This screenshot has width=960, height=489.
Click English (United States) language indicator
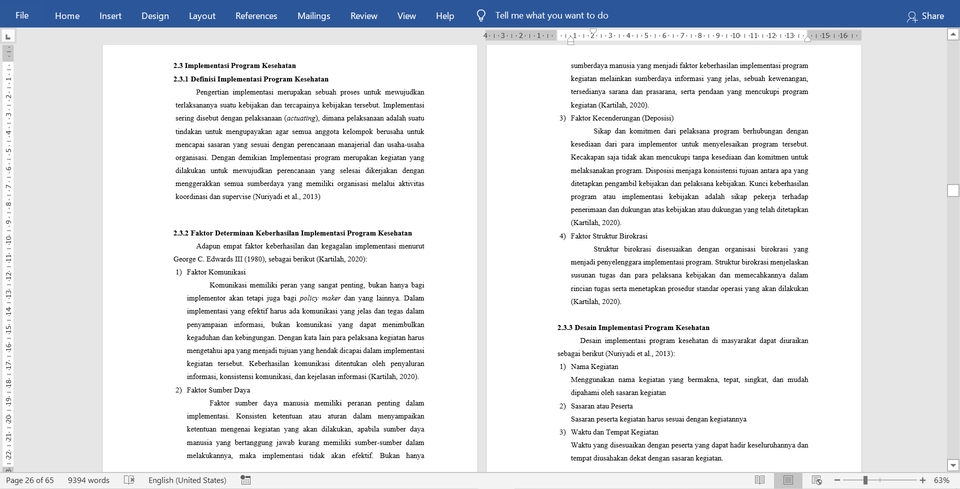click(x=187, y=480)
